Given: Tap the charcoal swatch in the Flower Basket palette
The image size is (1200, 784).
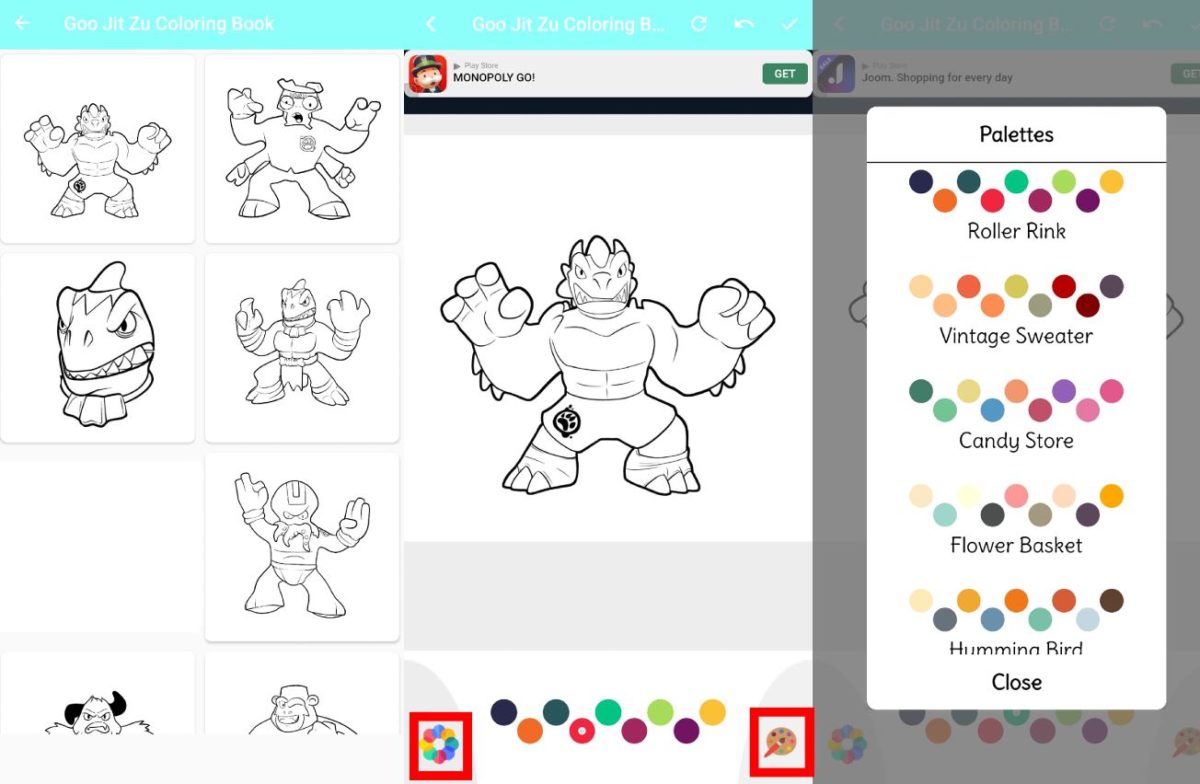Looking at the screenshot, I should (993, 515).
